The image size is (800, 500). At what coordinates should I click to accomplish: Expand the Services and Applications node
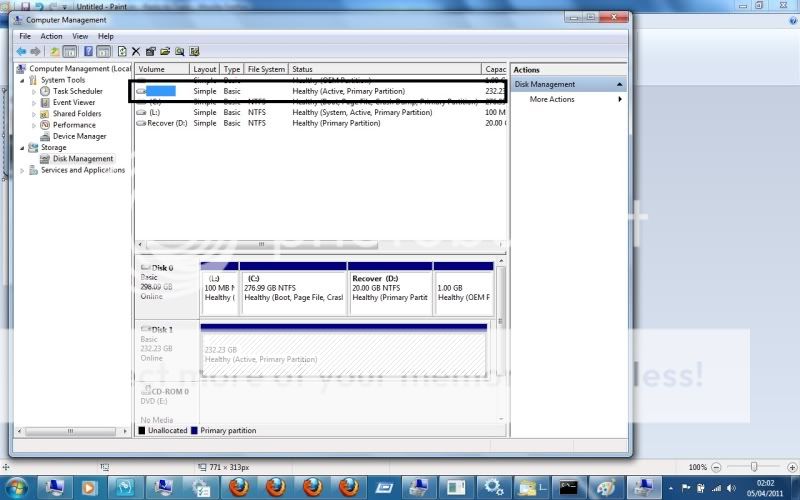[23, 170]
